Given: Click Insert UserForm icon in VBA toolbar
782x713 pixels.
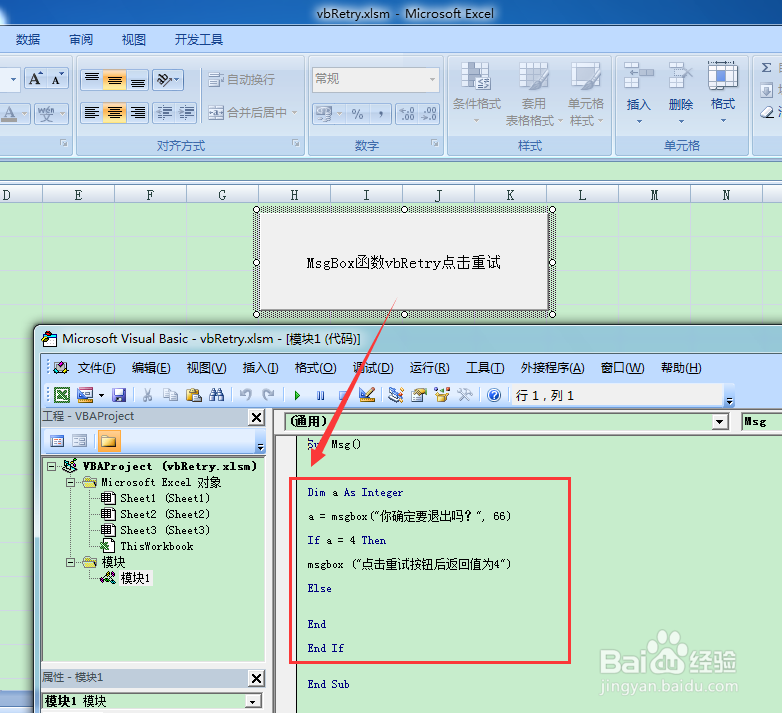Looking at the screenshot, I should click(x=85, y=395).
